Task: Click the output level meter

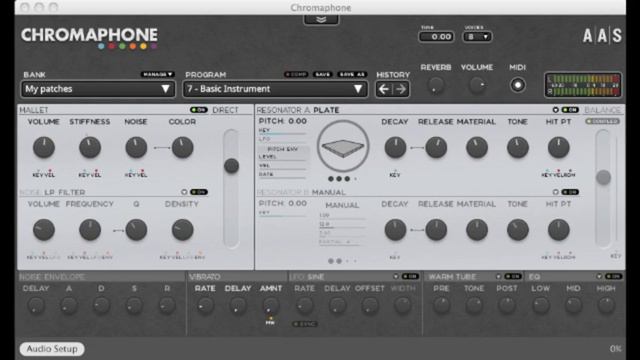Action: click(x=583, y=85)
